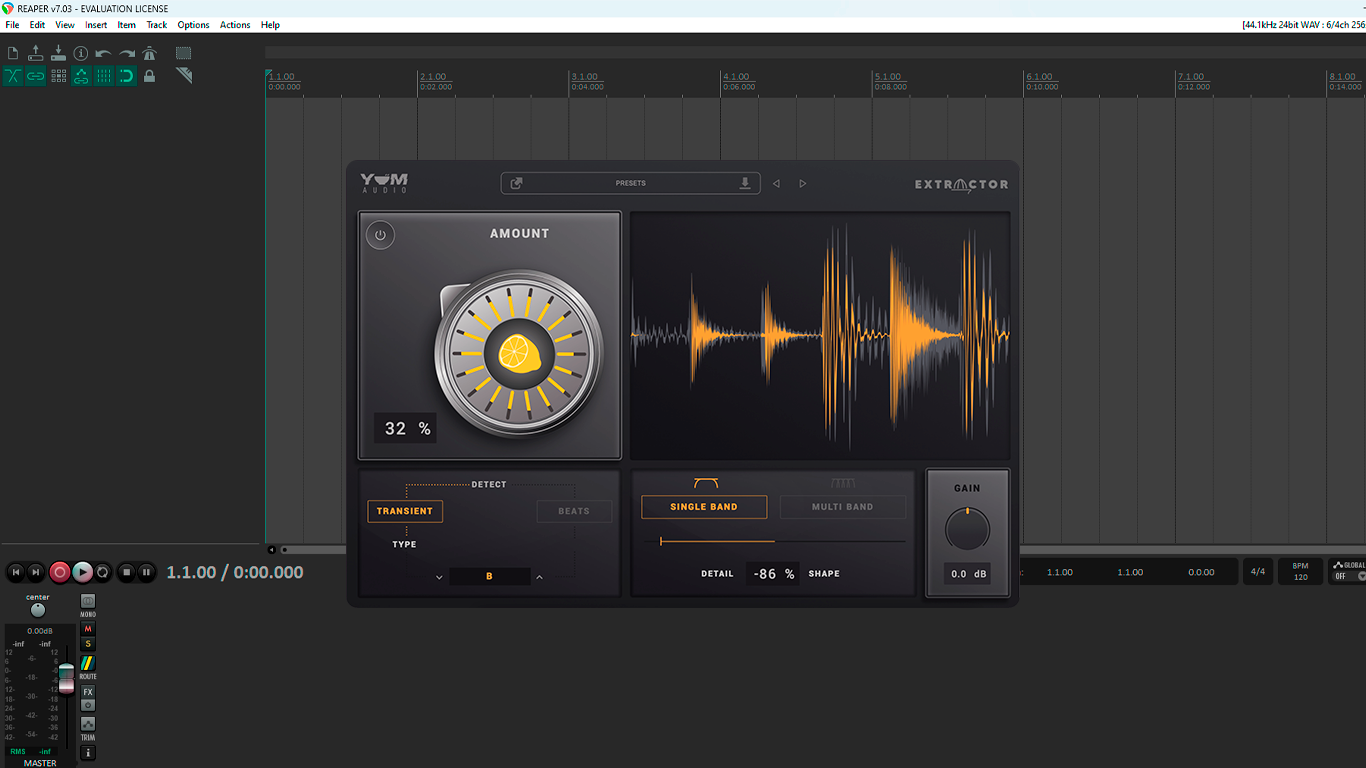Toggle item grouping link icon
This screenshot has width=1366, height=768.
[36, 76]
